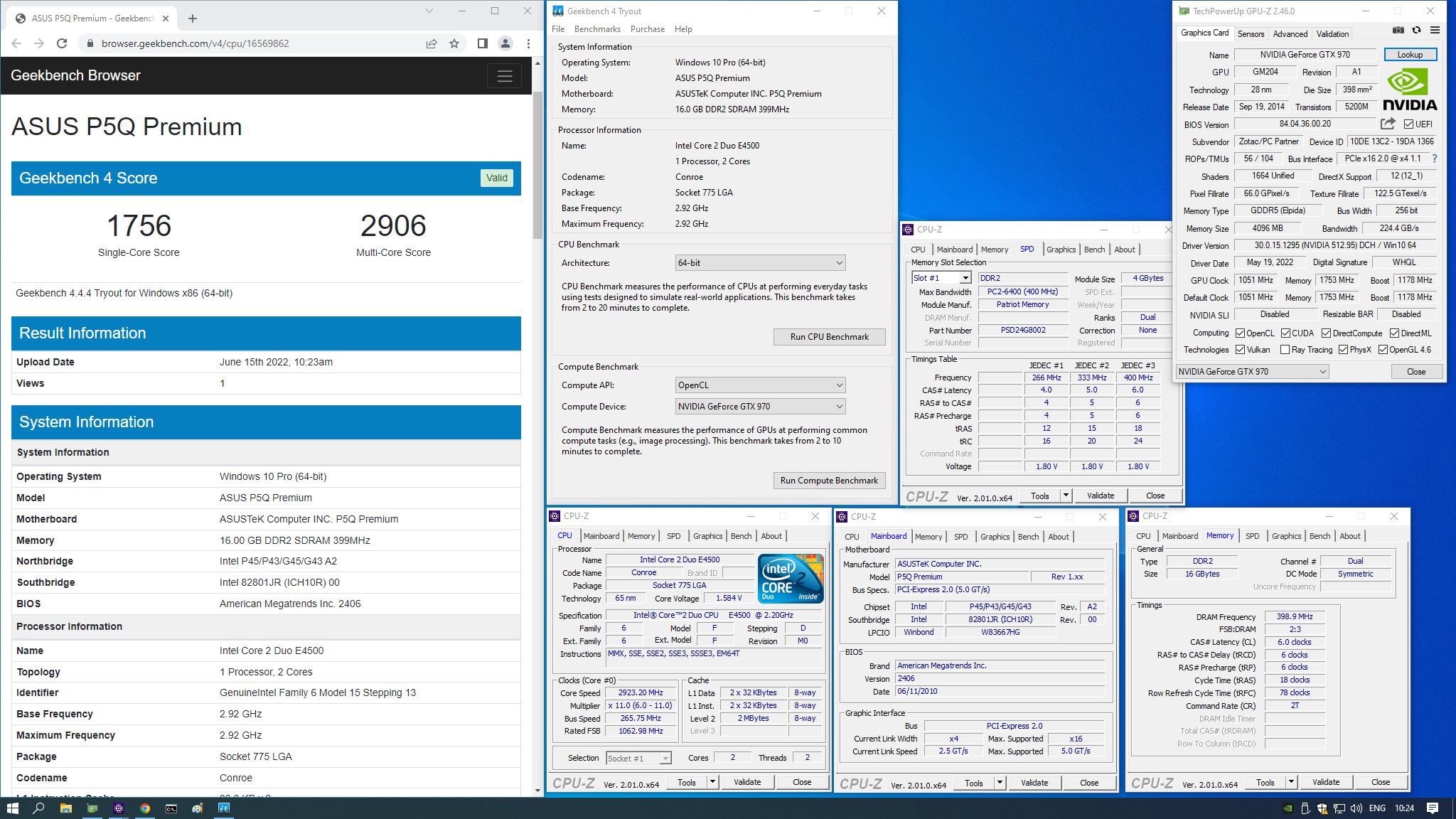The image size is (1456, 819).
Task: Click the Intel Core 2 Duo logo
Action: (x=791, y=579)
